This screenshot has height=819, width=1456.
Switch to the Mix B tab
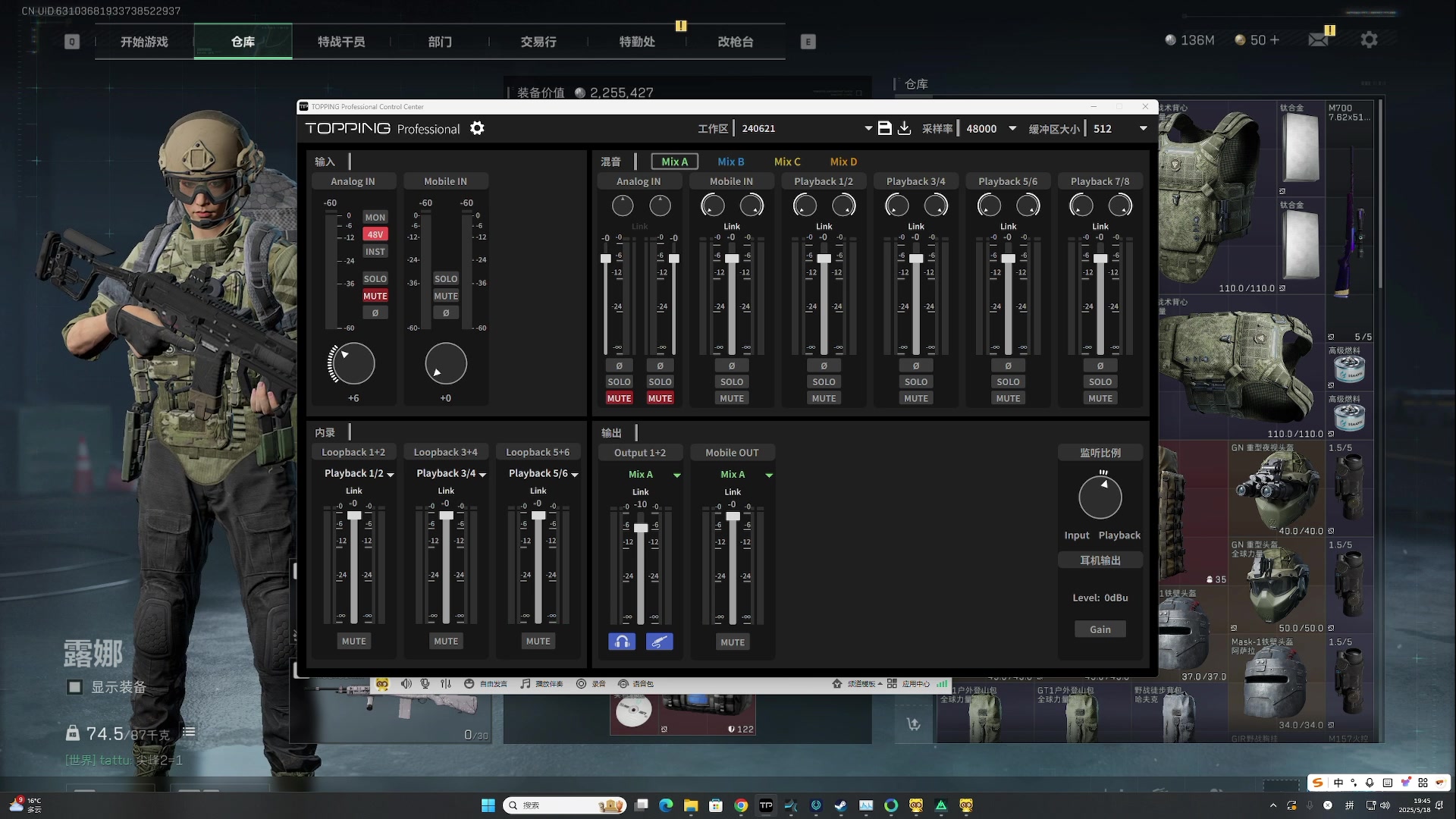(x=730, y=162)
